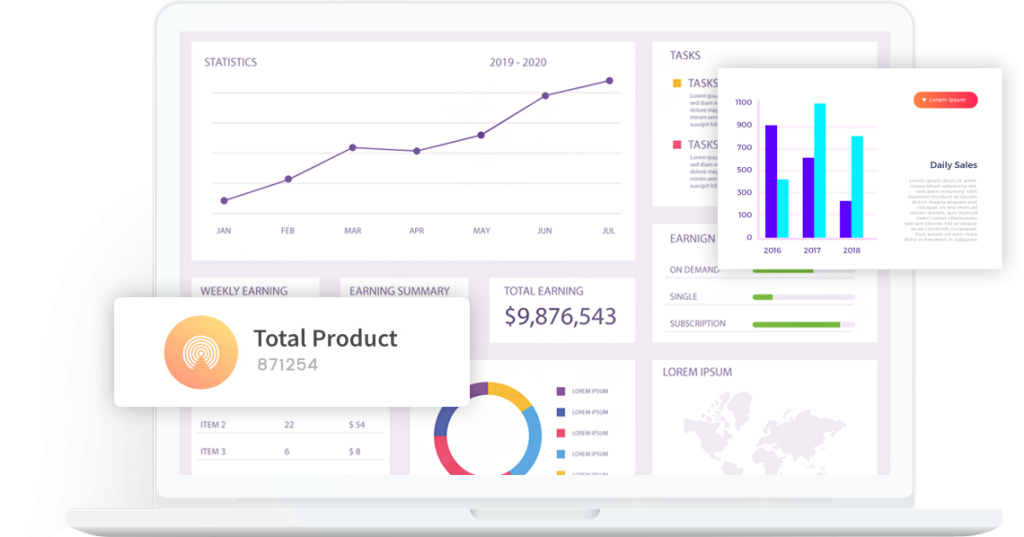Image resolution: width=1024 pixels, height=537 pixels.
Task: Click the pink square icon beside second TASKS
Action: (x=677, y=145)
